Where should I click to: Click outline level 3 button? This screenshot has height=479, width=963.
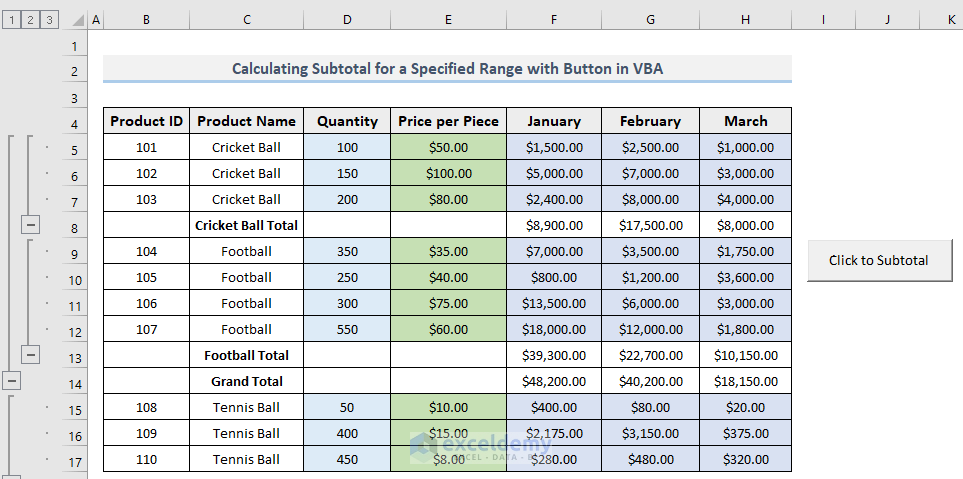point(50,19)
